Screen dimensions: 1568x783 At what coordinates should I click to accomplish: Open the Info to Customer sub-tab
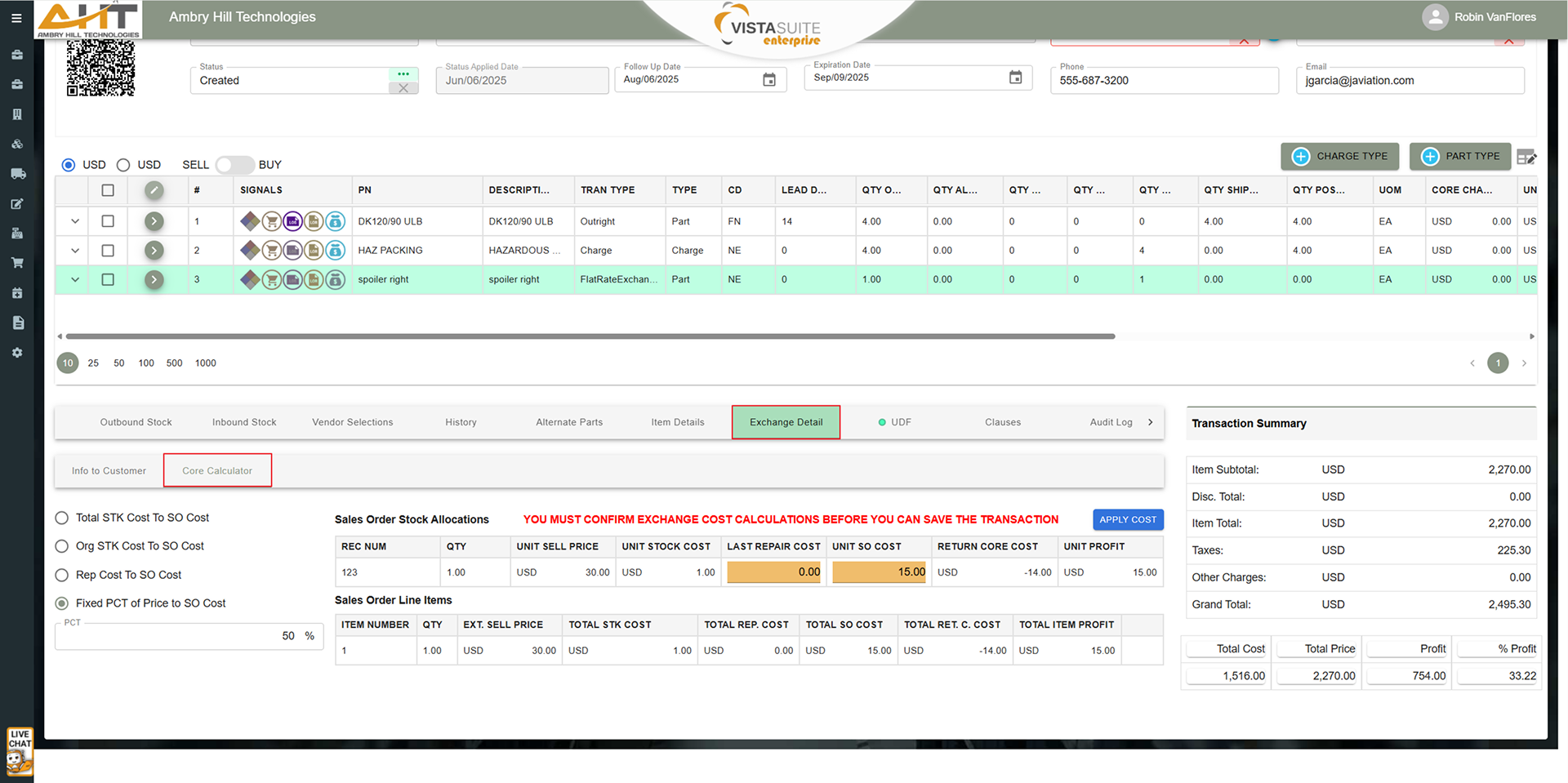click(109, 471)
